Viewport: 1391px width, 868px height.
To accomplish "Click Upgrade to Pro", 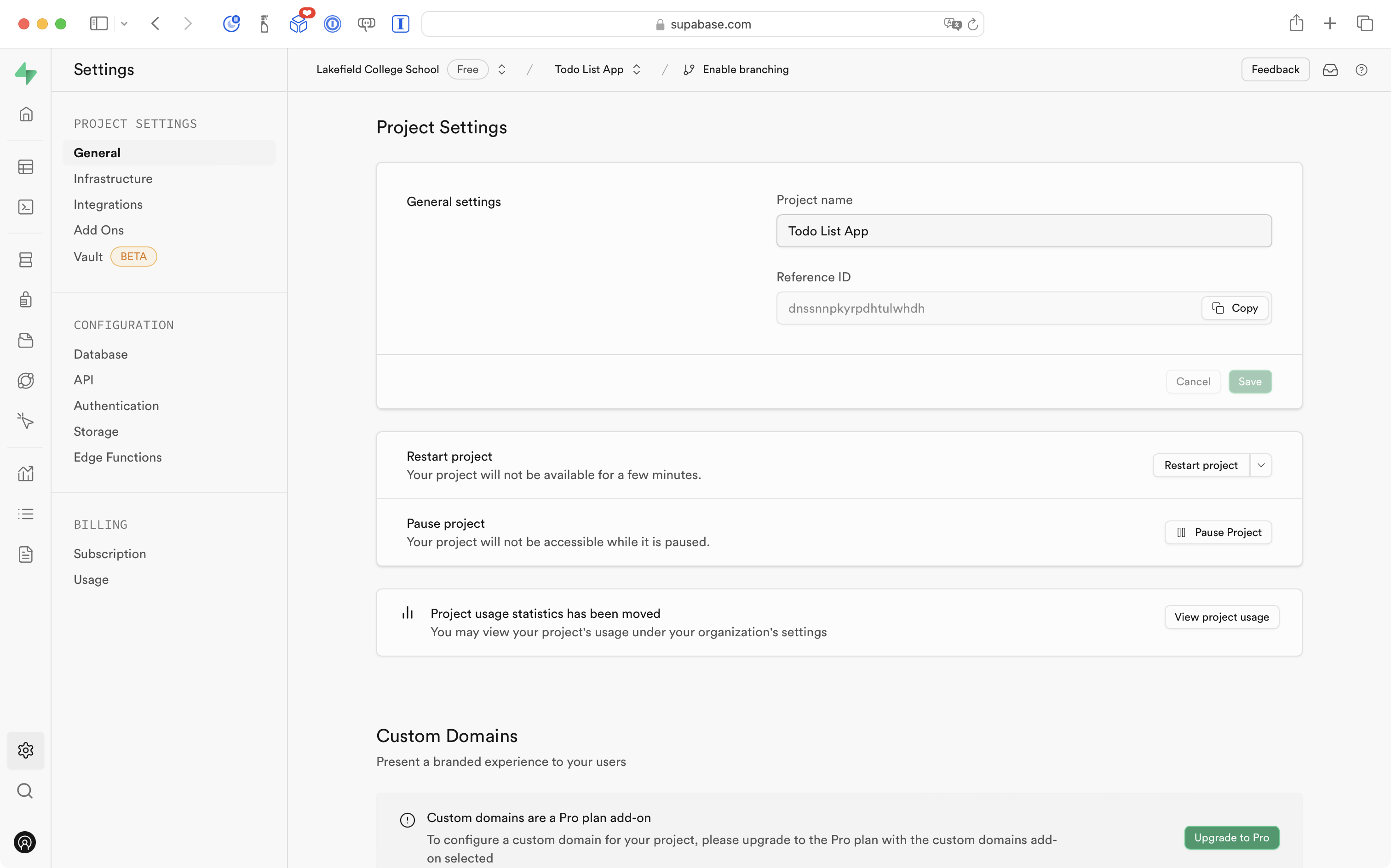I will 1231,837.
